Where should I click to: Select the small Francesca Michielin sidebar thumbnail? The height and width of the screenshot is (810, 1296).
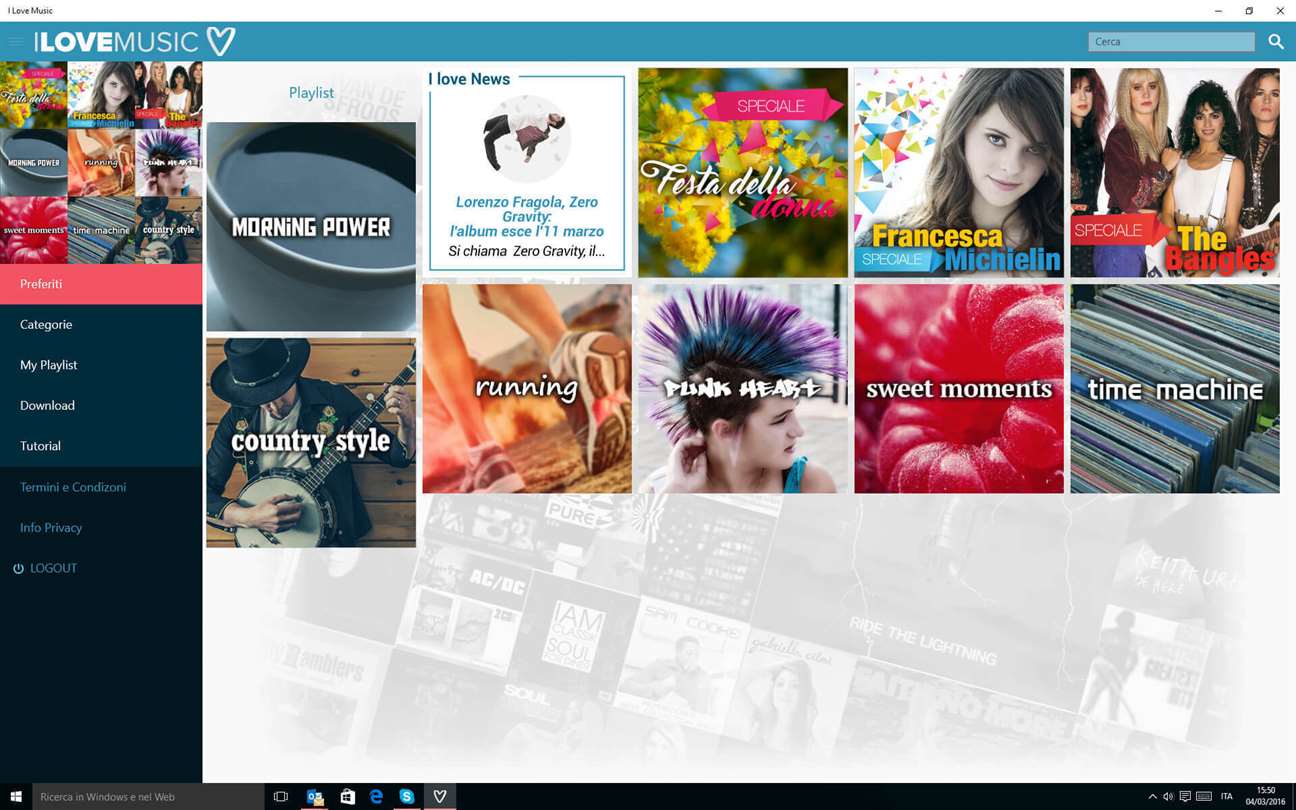point(101,95)
